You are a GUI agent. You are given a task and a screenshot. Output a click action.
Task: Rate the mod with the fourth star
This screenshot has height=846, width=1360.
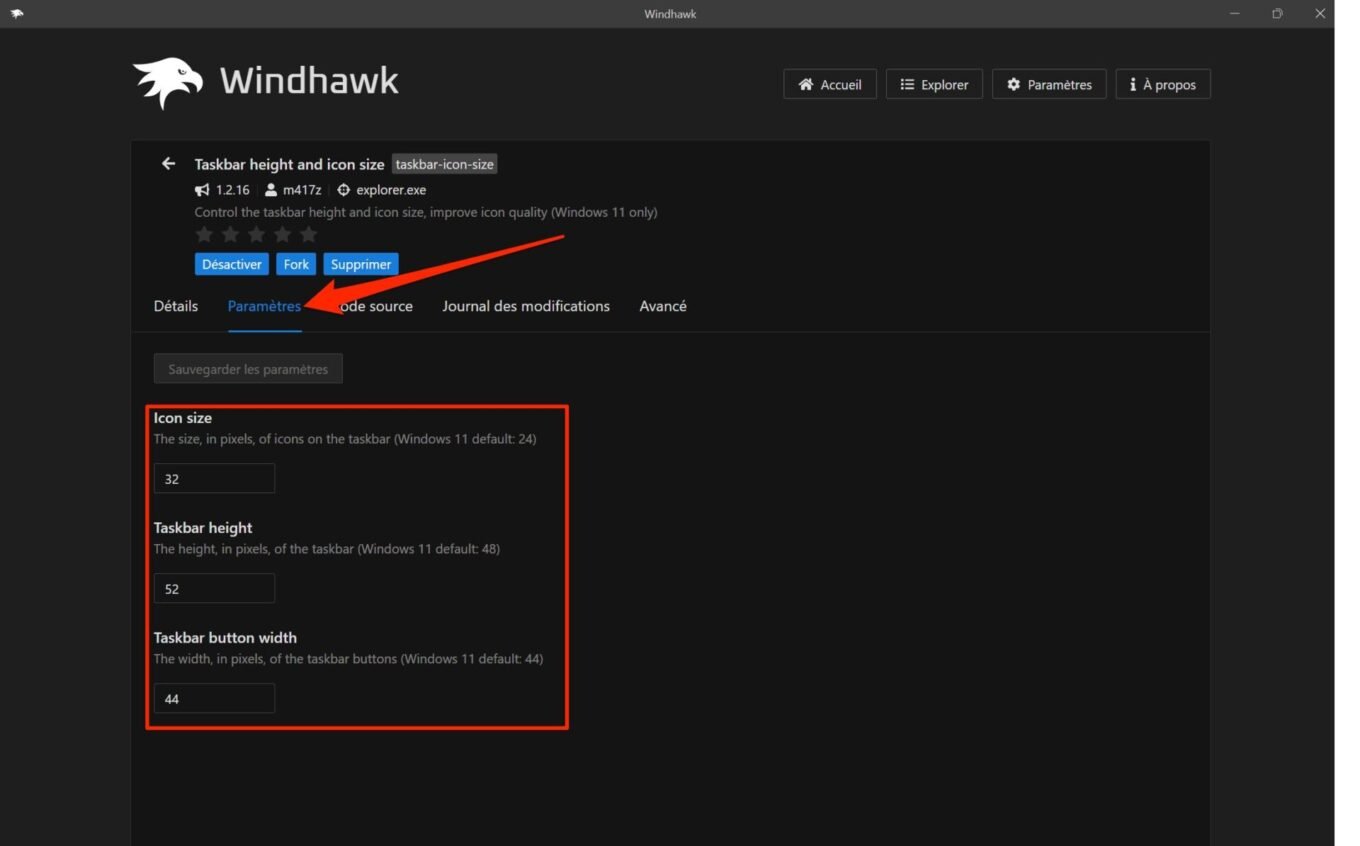282,234
